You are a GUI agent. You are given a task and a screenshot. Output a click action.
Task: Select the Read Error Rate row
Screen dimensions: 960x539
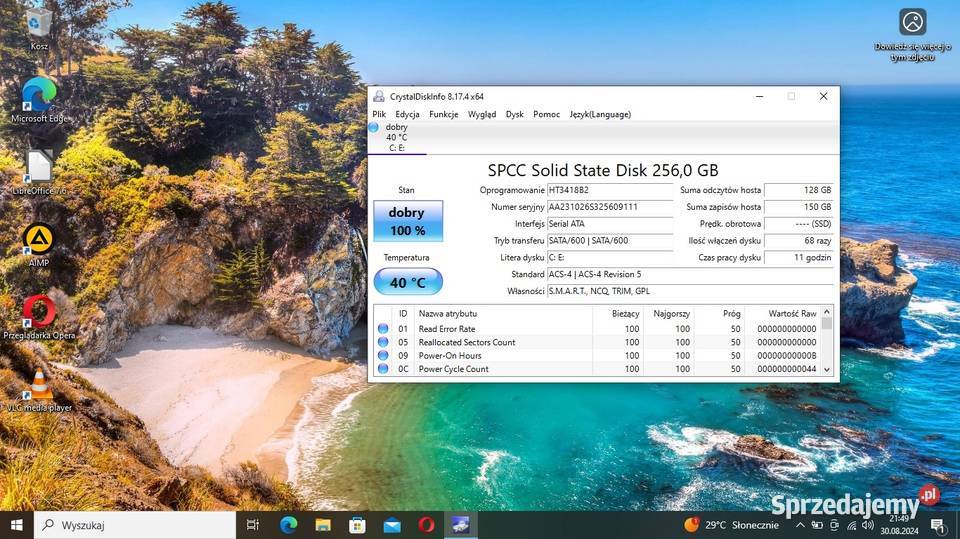(x=597, y=329)
